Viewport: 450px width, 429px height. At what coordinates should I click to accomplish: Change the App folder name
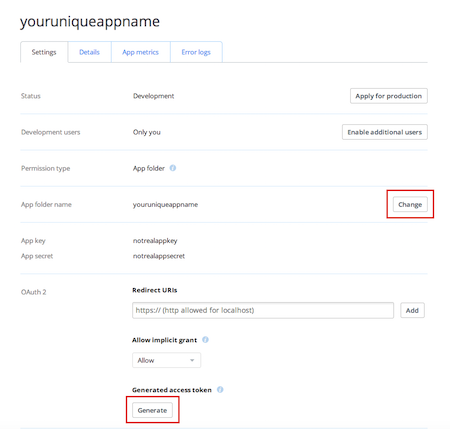410,204
